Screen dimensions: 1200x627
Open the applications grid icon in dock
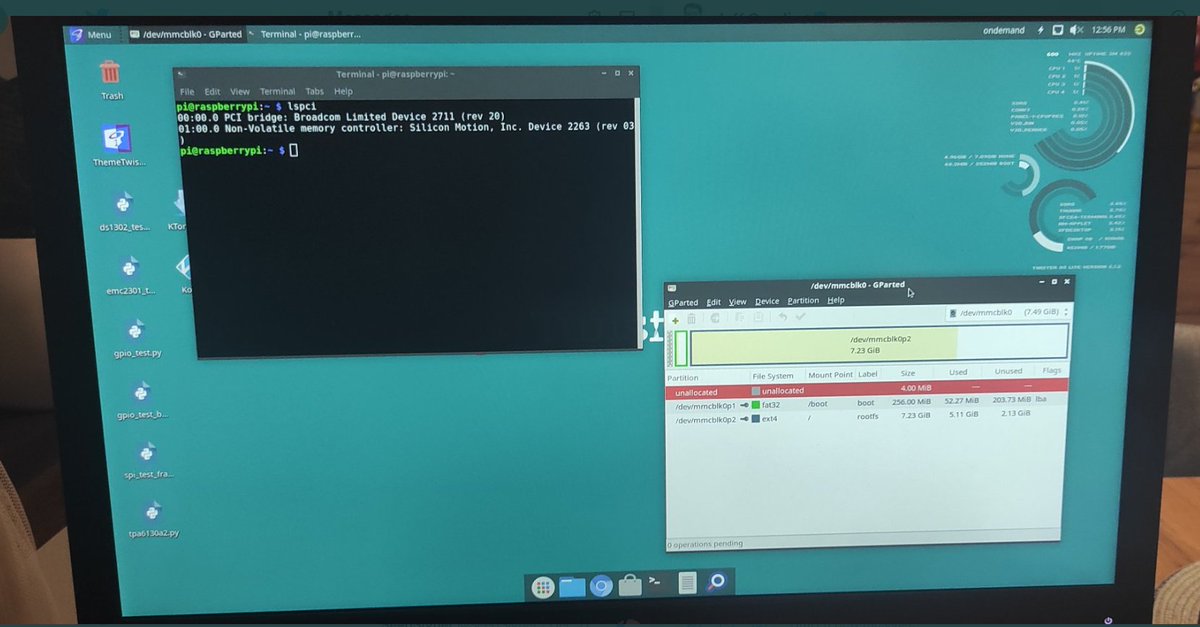[x=543, y=587]
